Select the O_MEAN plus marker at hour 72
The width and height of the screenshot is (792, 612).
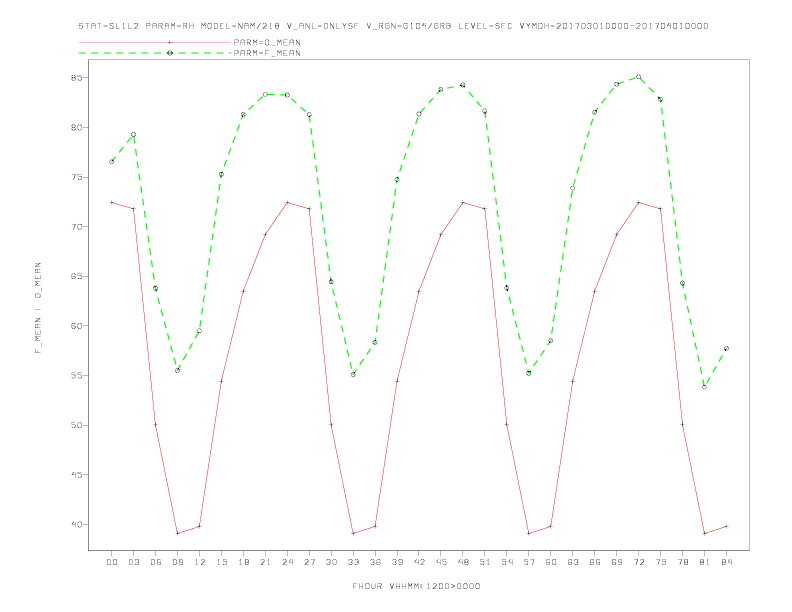[638, 202]
